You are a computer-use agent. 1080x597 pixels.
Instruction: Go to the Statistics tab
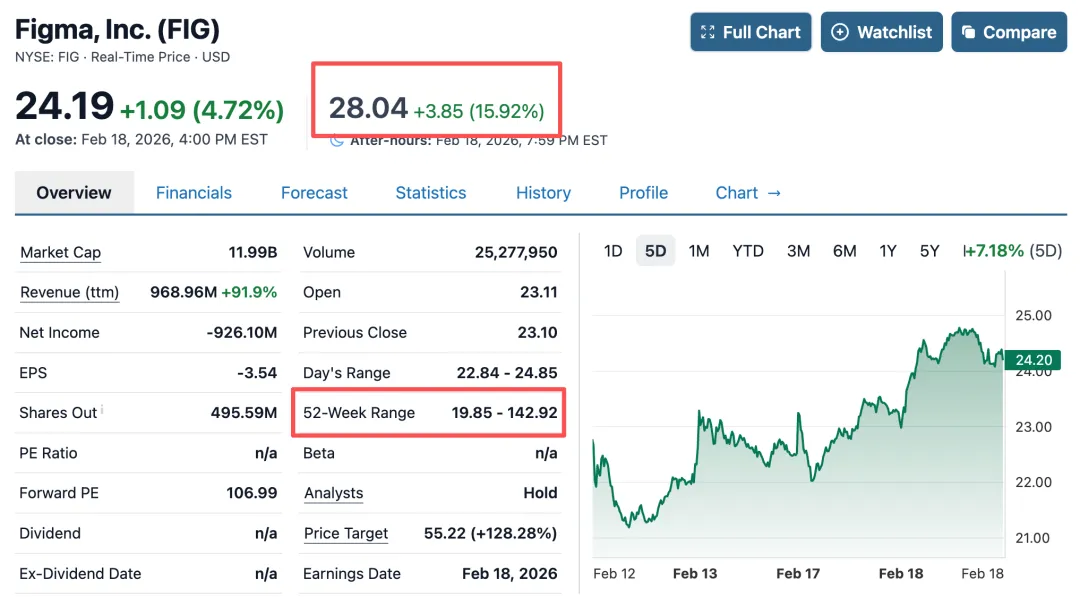[430, 193]
